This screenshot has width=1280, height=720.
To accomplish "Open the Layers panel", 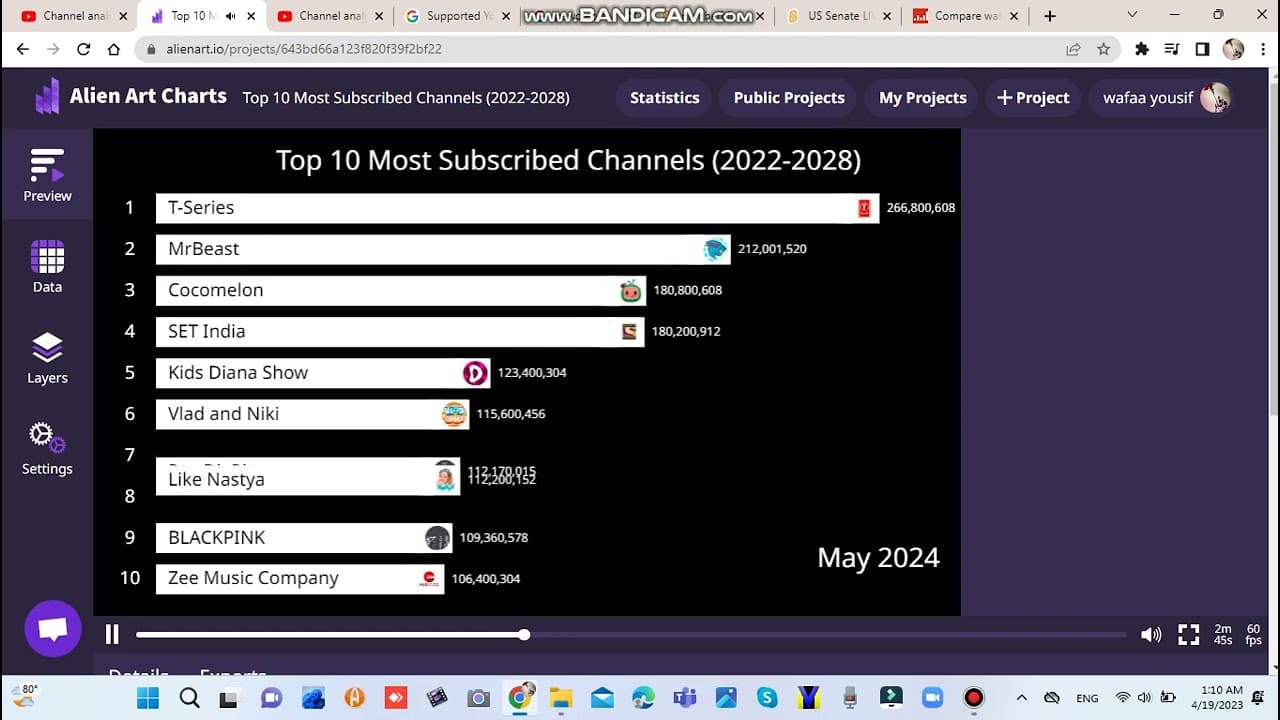I will click(47, 358).
